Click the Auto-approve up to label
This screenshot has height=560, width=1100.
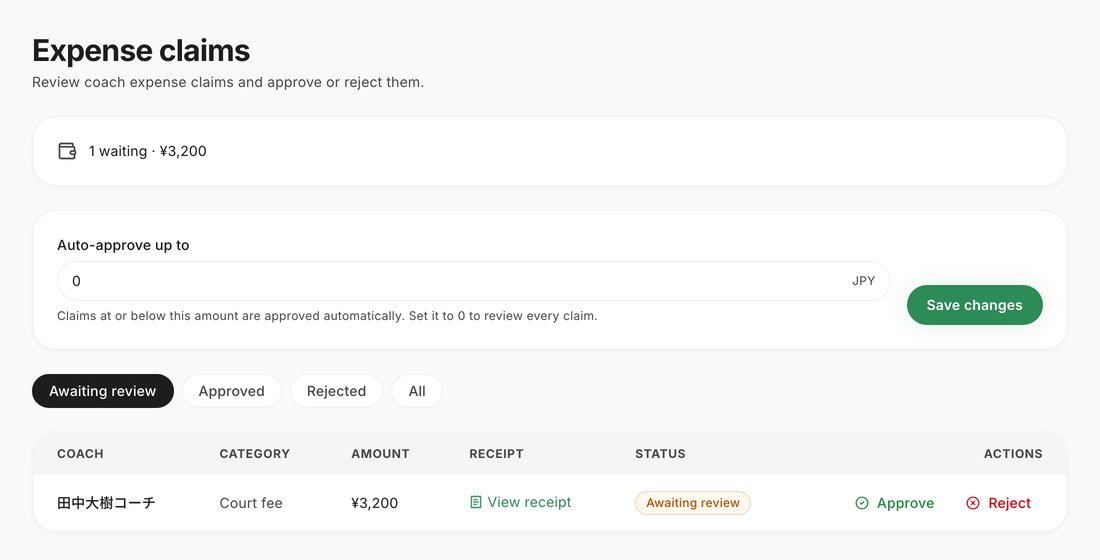coord(123,246)
